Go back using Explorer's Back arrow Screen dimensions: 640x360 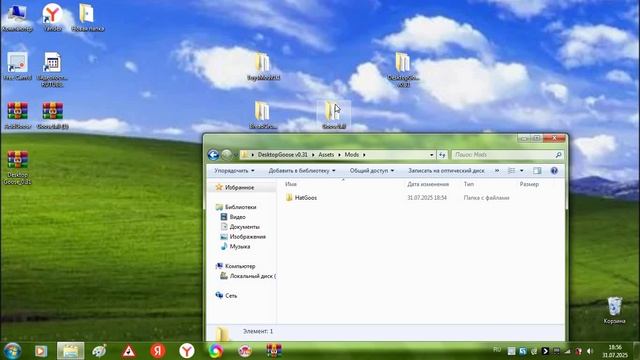213,155
